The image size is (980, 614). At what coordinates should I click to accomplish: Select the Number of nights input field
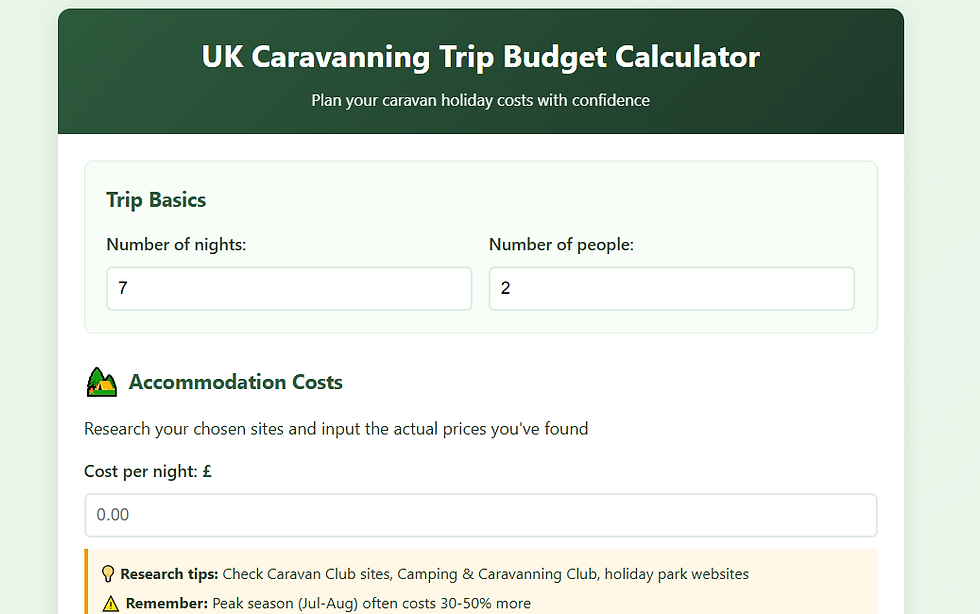289,288
